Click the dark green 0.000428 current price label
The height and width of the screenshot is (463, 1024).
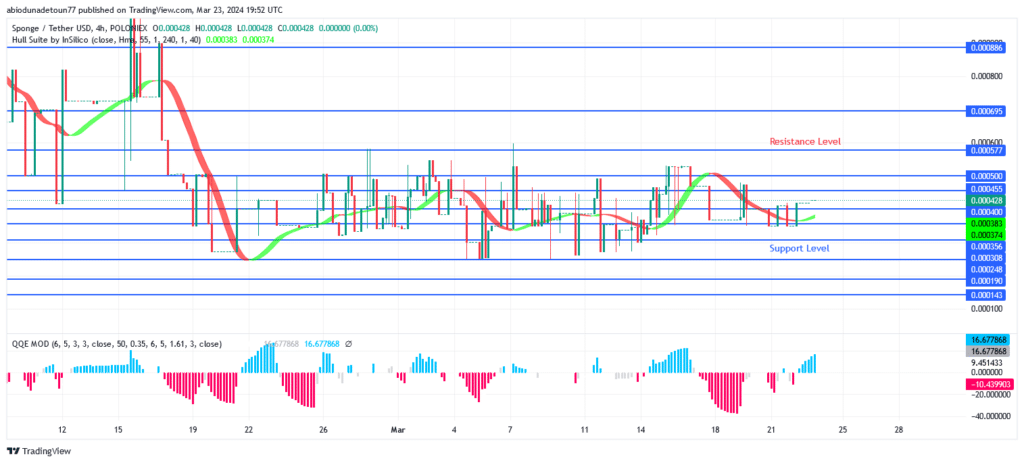coord(987,200)
